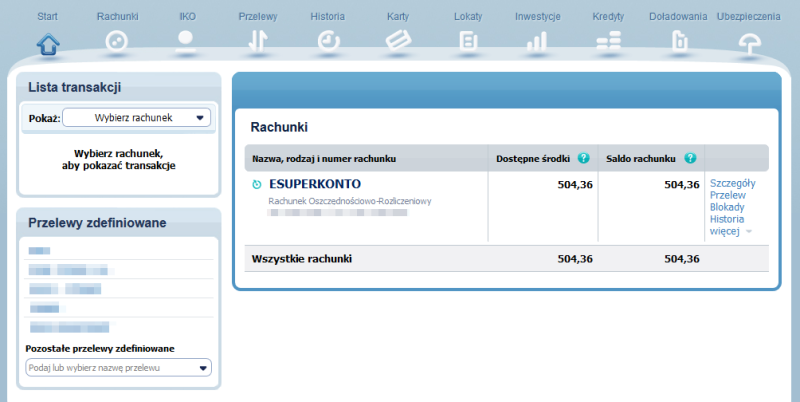
Task: Open the Ubezpieczenia umbrella icon
Action: (749, 43)
